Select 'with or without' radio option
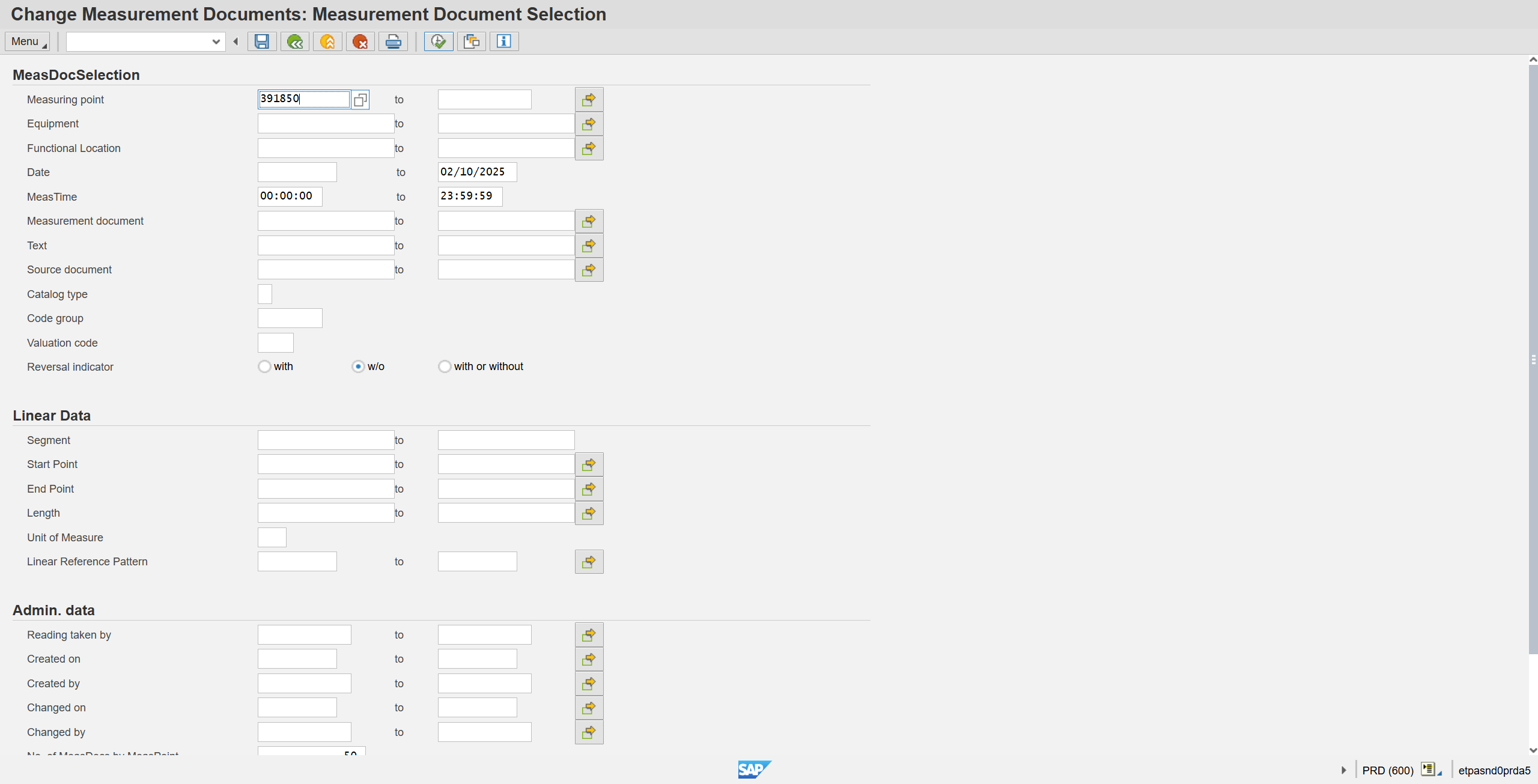Viewport: 1538px width, 784px height. (x=445, y=366)
